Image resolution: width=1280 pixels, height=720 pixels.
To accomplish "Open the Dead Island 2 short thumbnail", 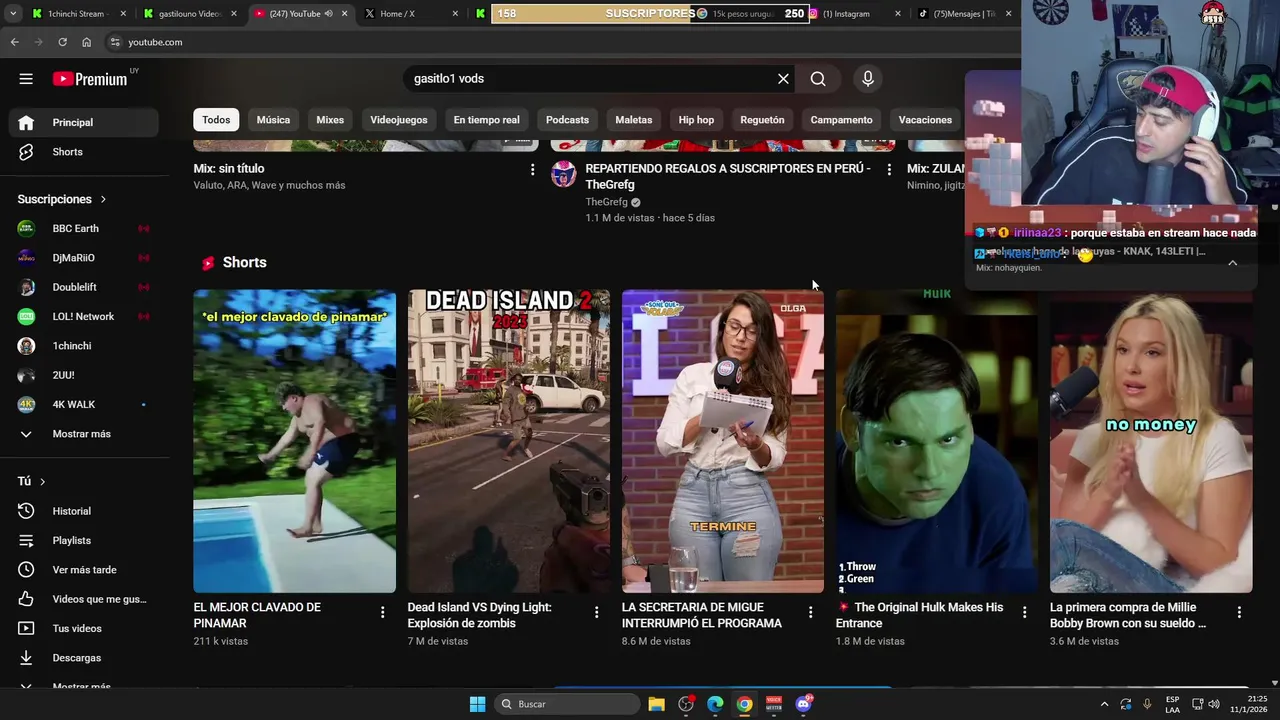I will pyautogui.click(x=509, y=441).
